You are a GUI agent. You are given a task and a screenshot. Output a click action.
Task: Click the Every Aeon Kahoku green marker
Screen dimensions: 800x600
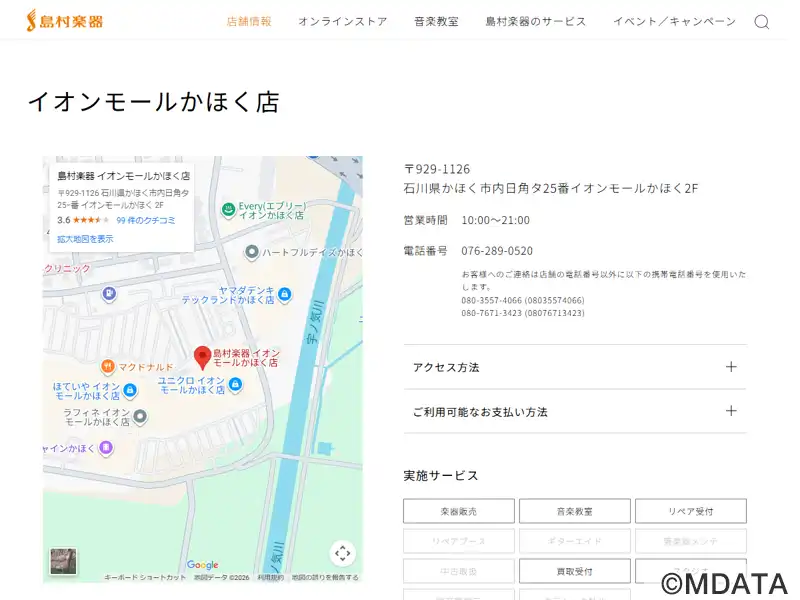pos(228,210)
